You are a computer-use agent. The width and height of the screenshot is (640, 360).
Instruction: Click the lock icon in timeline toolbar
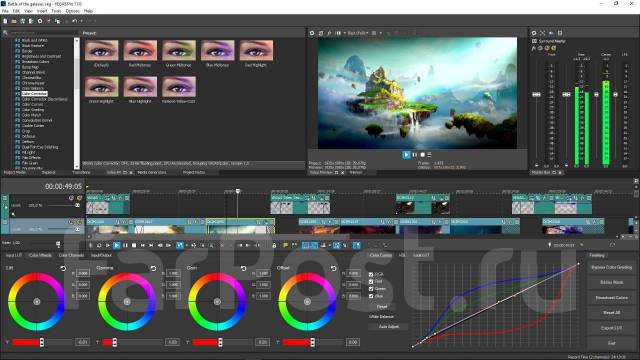274,245
